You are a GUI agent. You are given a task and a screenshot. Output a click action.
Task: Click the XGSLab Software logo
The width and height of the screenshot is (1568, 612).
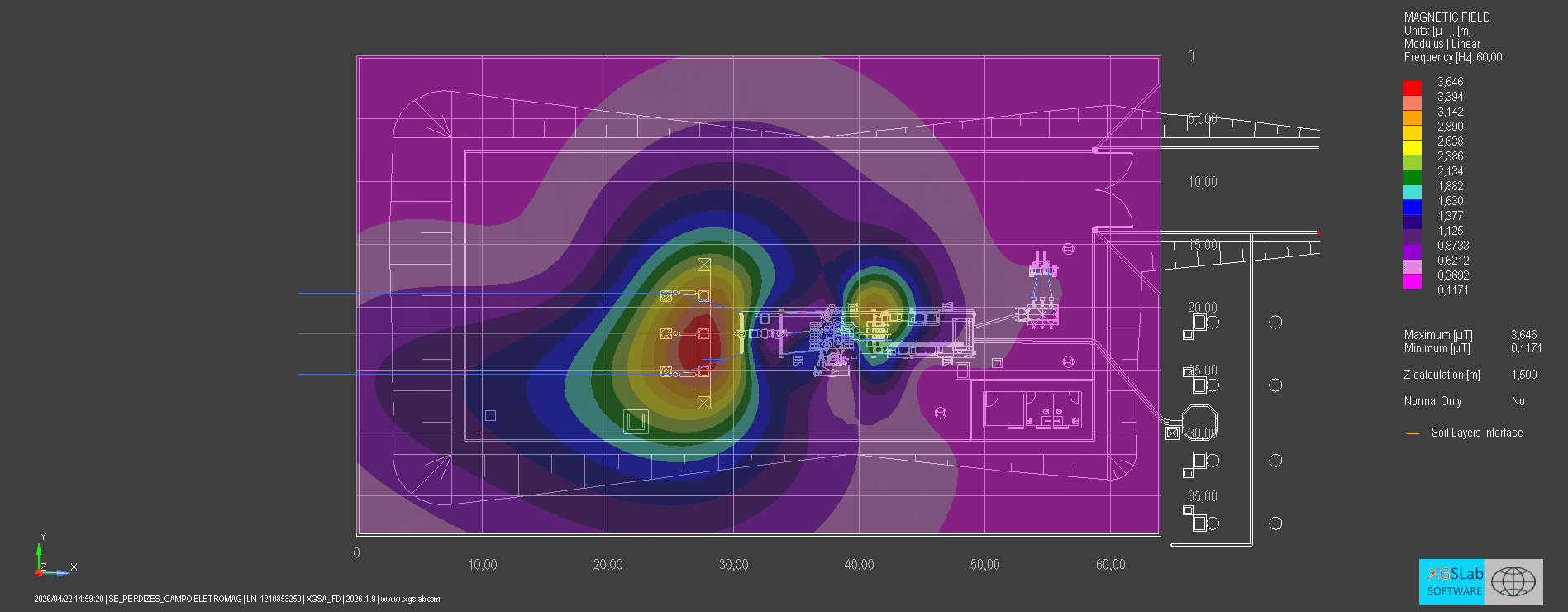click(x=1451, y=581)
